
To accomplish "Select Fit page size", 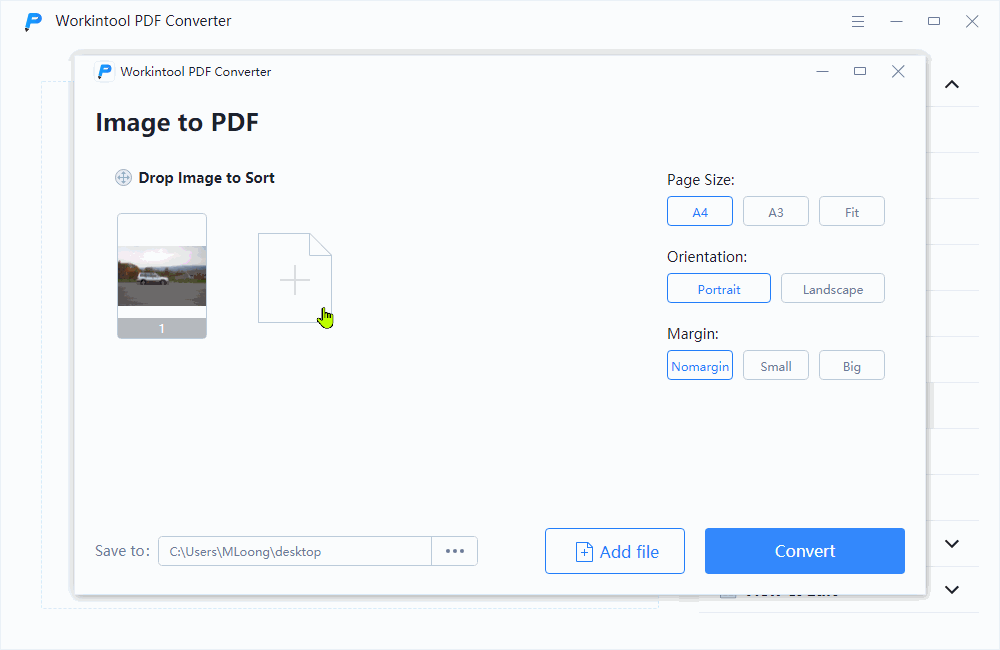I will coord(851,211).
